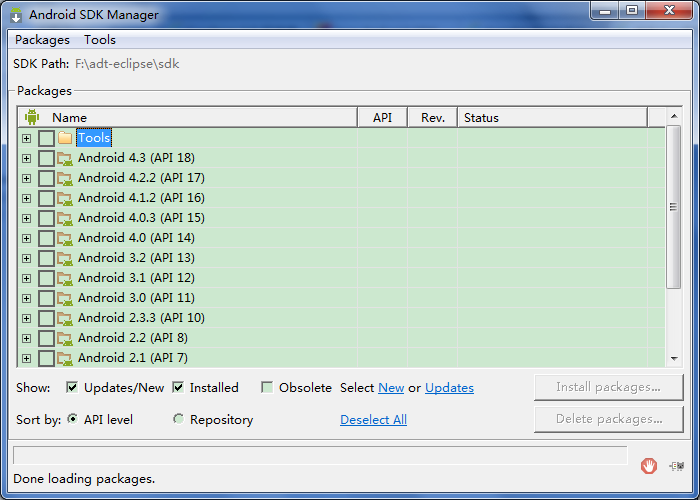The image size is (700, 500).
Task: Uncheck the Installed show filter
Action: (178, 387)
